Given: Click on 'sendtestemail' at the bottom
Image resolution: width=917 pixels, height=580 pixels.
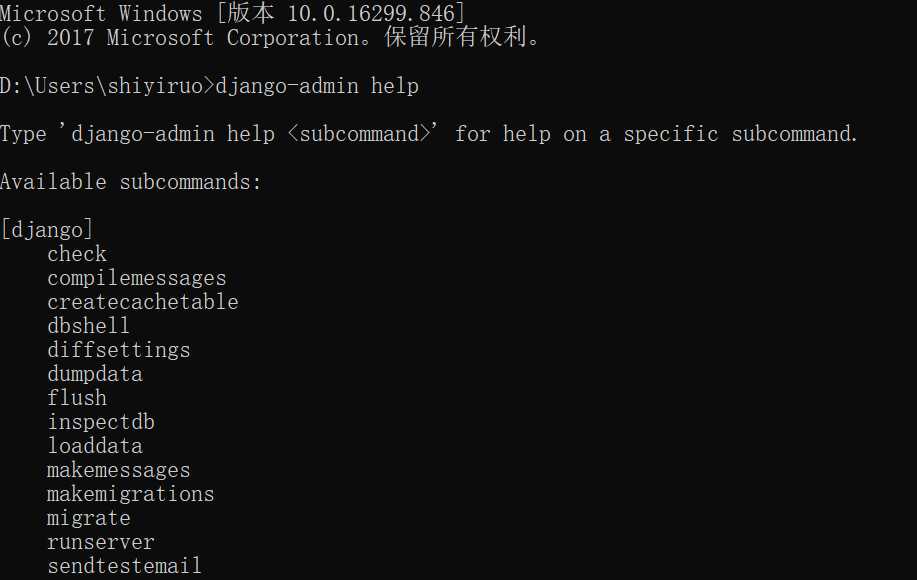Looking at the screenshot, I should [x=125, y=566].
